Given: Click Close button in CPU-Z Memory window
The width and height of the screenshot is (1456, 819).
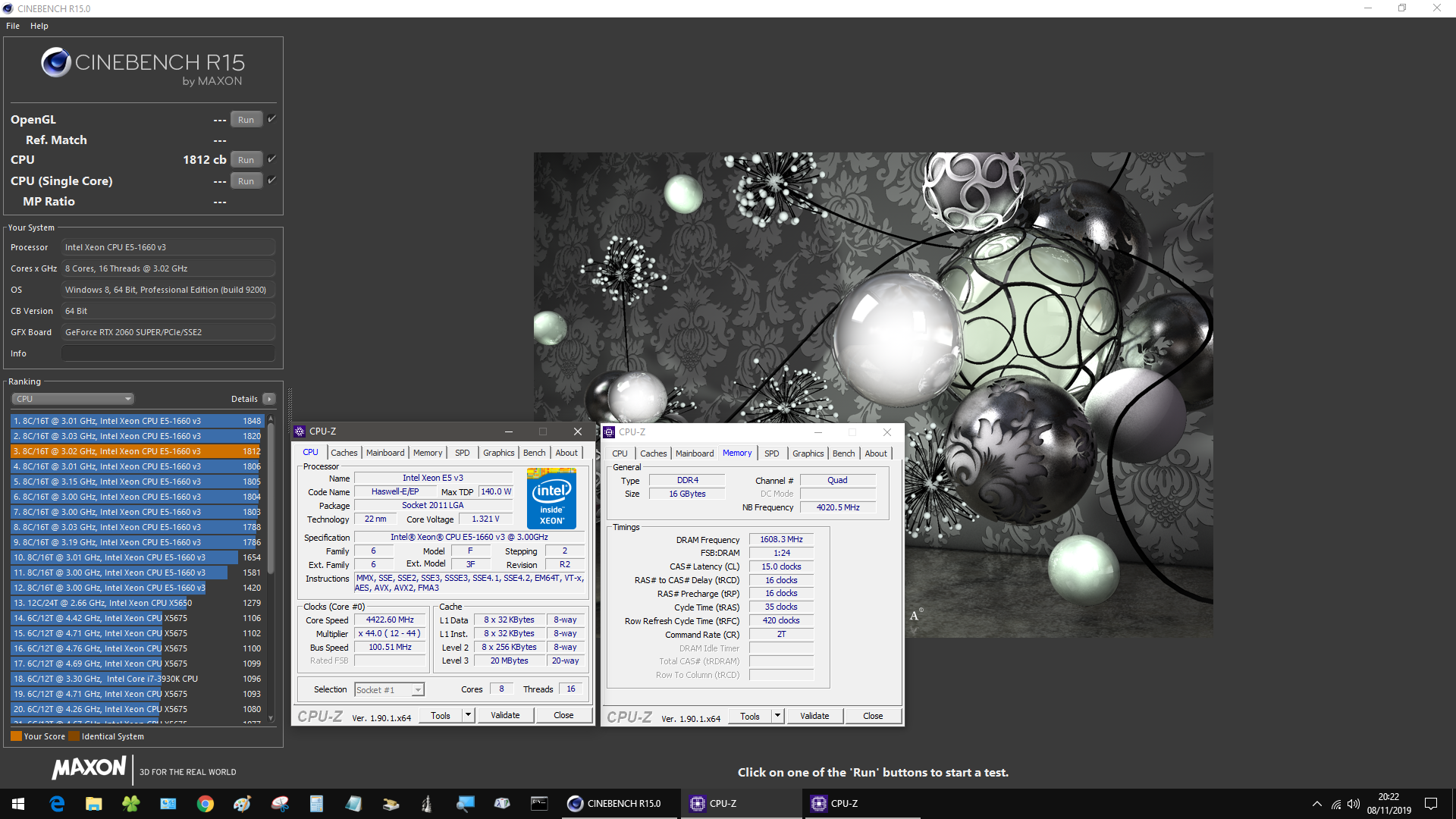Looking at the screenshot, I should tap(873, 716).
